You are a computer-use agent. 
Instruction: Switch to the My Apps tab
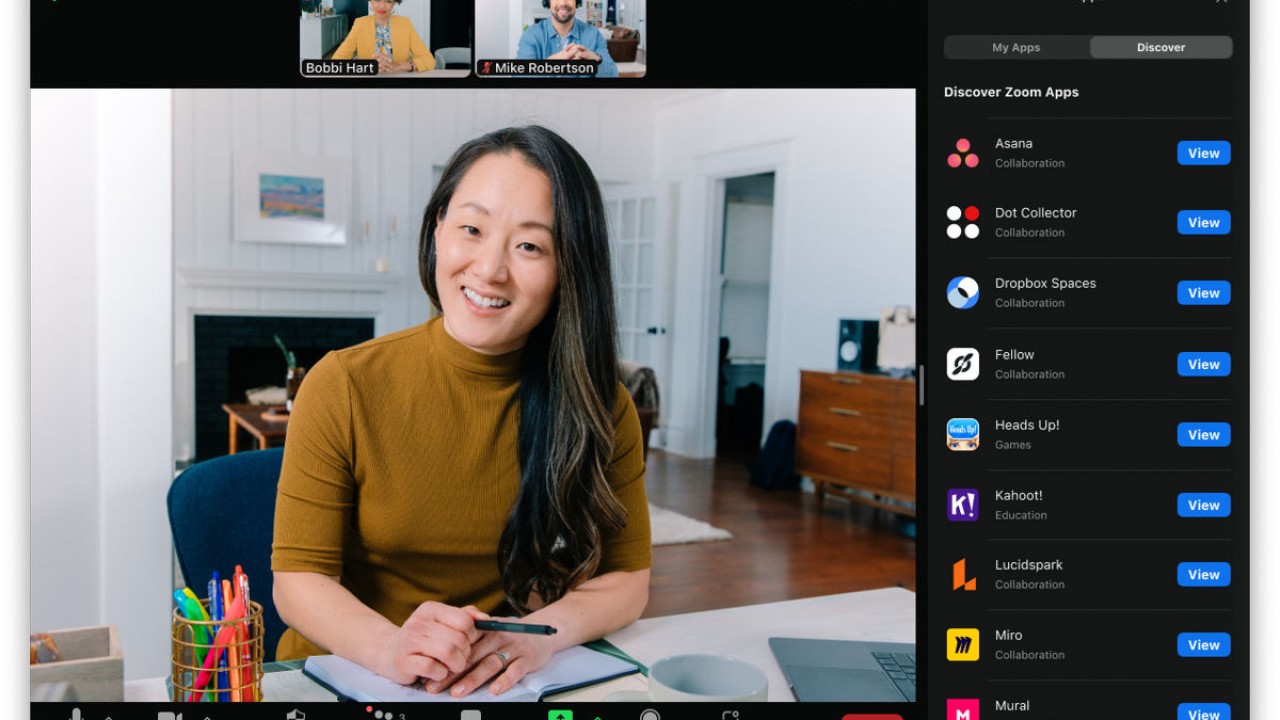pos(1016,47)
